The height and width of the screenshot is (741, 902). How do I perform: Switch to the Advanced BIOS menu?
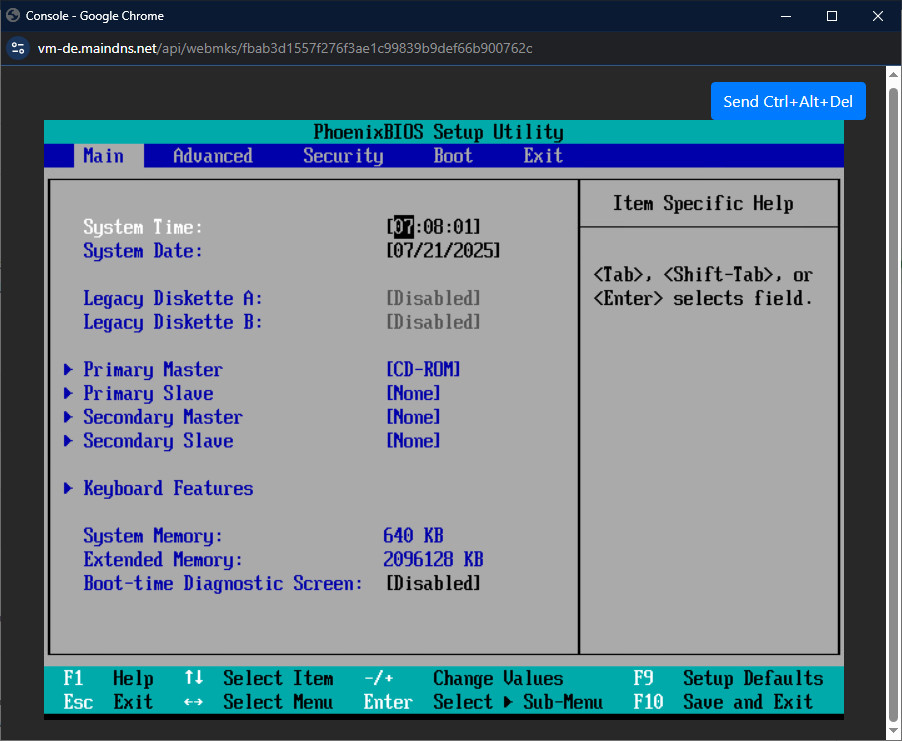pyautogui.click(x=212, y=156)
